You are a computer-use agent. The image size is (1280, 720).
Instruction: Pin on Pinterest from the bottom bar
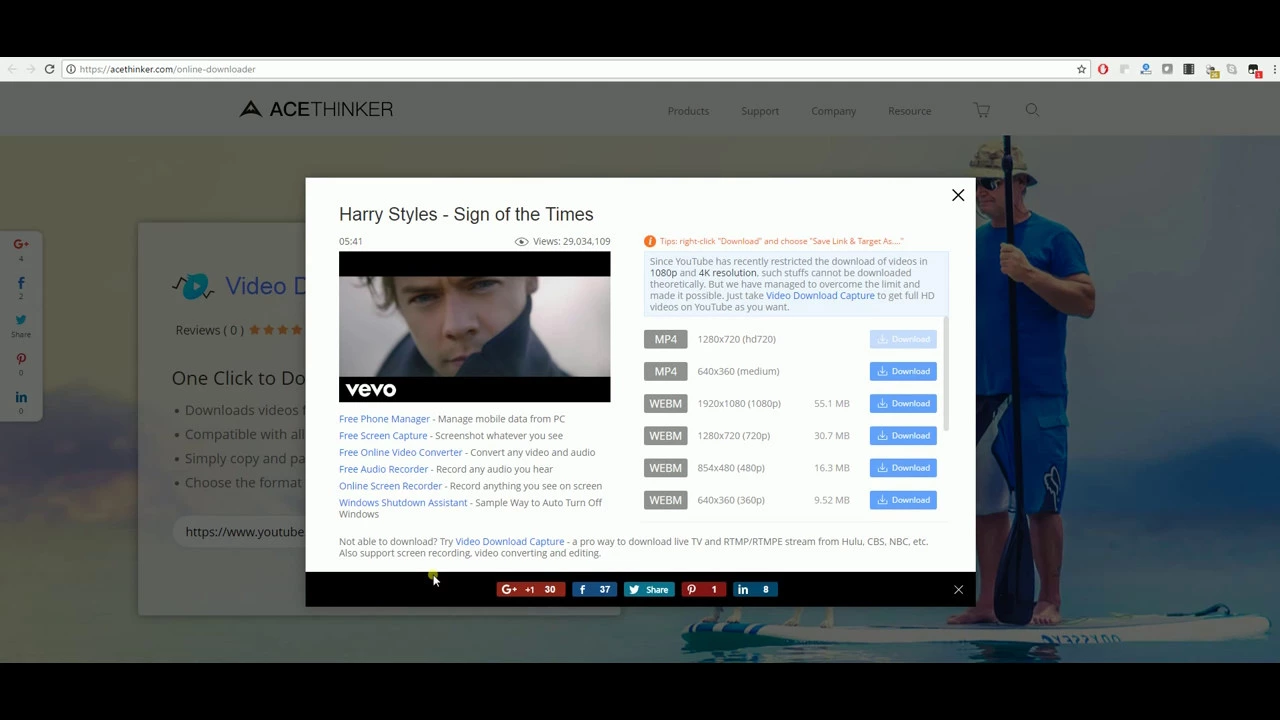point(702,590)
